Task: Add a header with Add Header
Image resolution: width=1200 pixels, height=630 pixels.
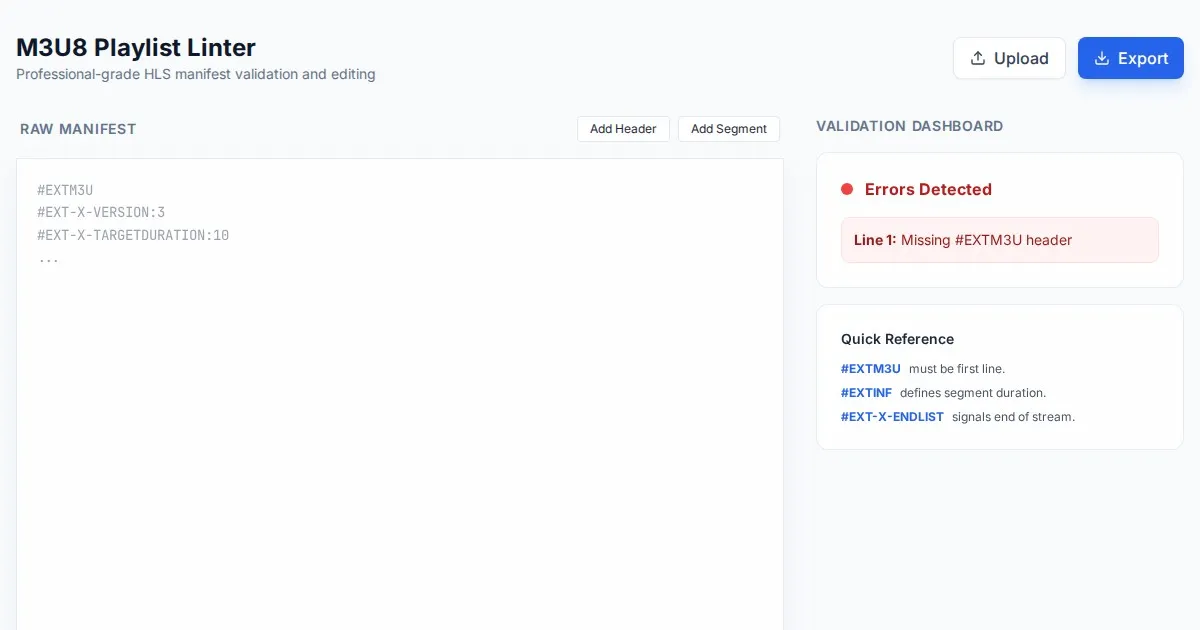Action: [623, 129]
